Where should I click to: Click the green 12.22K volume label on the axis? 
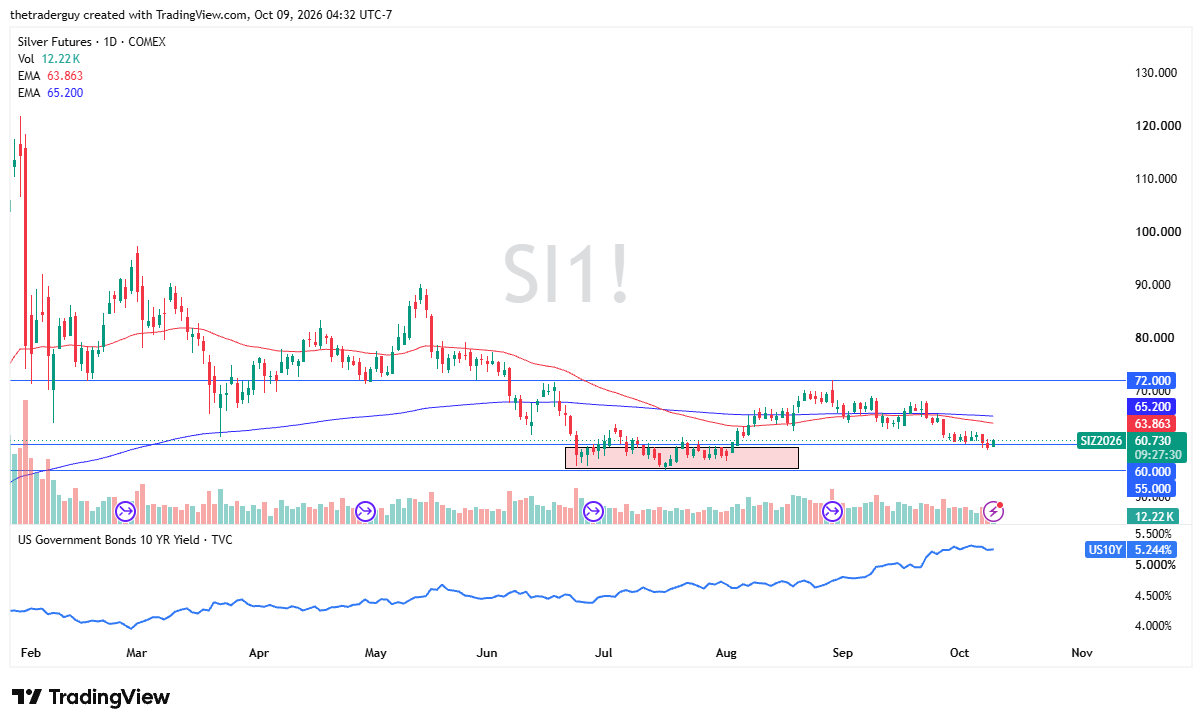[1155, 516]
